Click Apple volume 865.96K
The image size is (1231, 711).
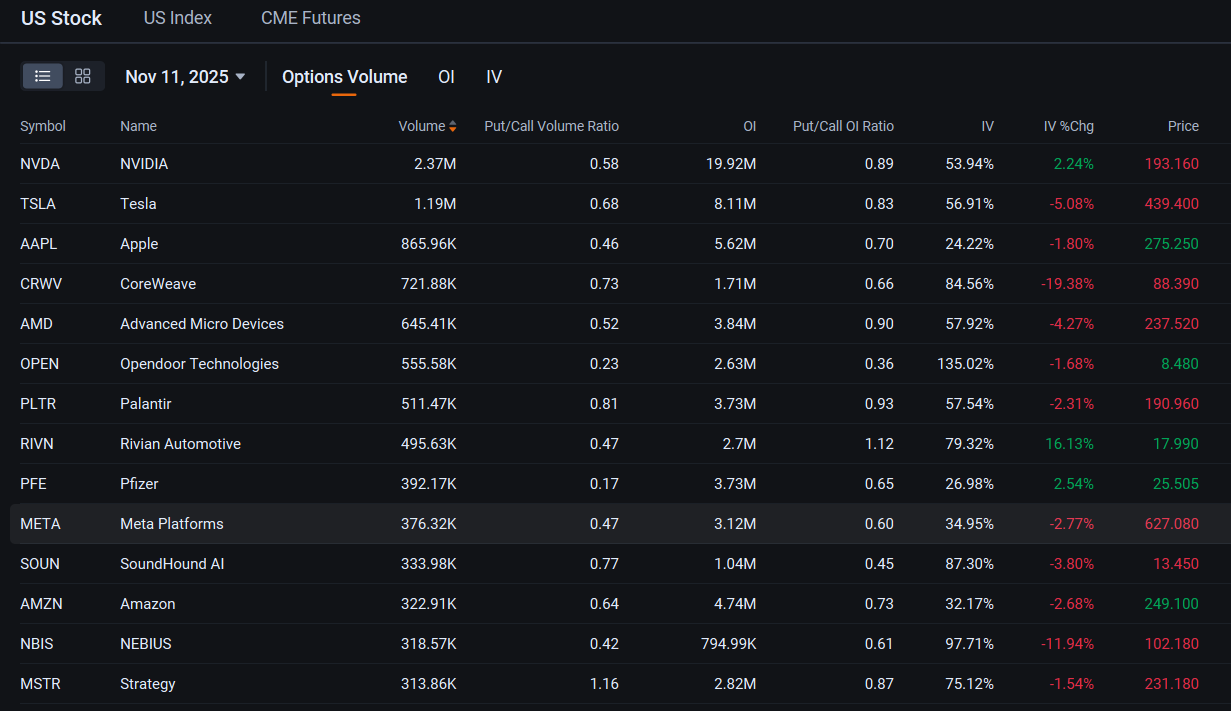click(x=428, y=244)
